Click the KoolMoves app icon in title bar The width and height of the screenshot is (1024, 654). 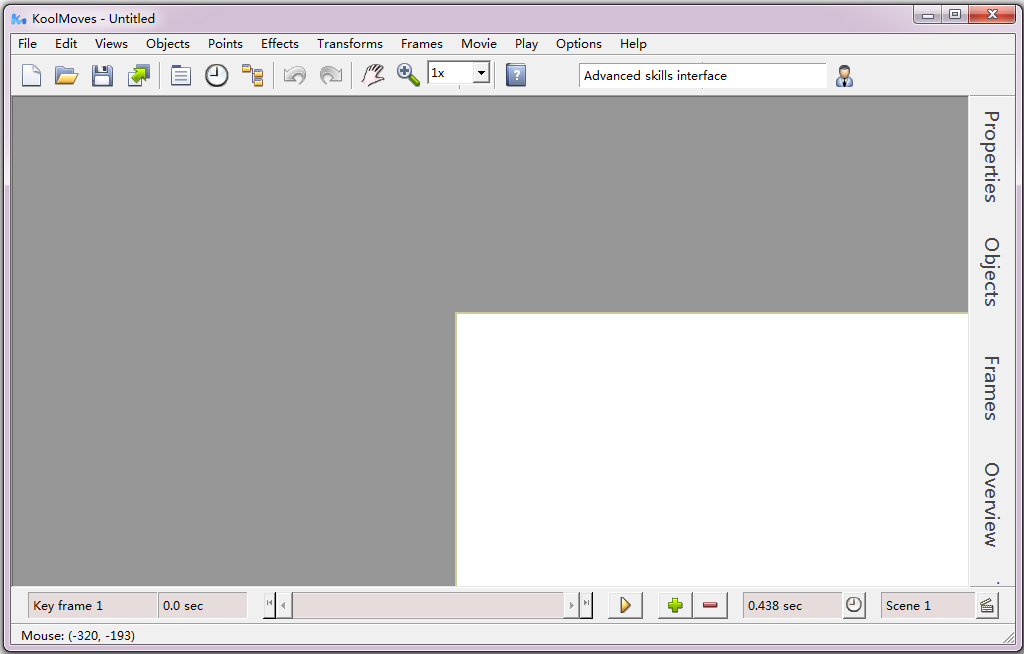[x=19, y=19]
